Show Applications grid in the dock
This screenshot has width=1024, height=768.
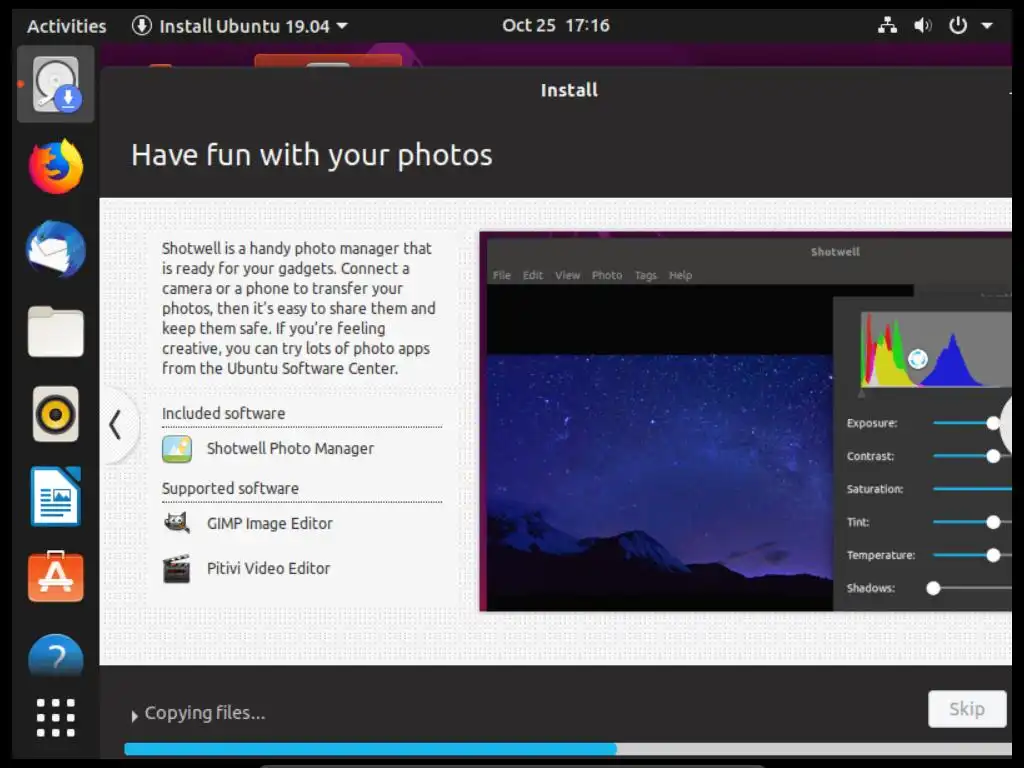(x=56, y=717)
